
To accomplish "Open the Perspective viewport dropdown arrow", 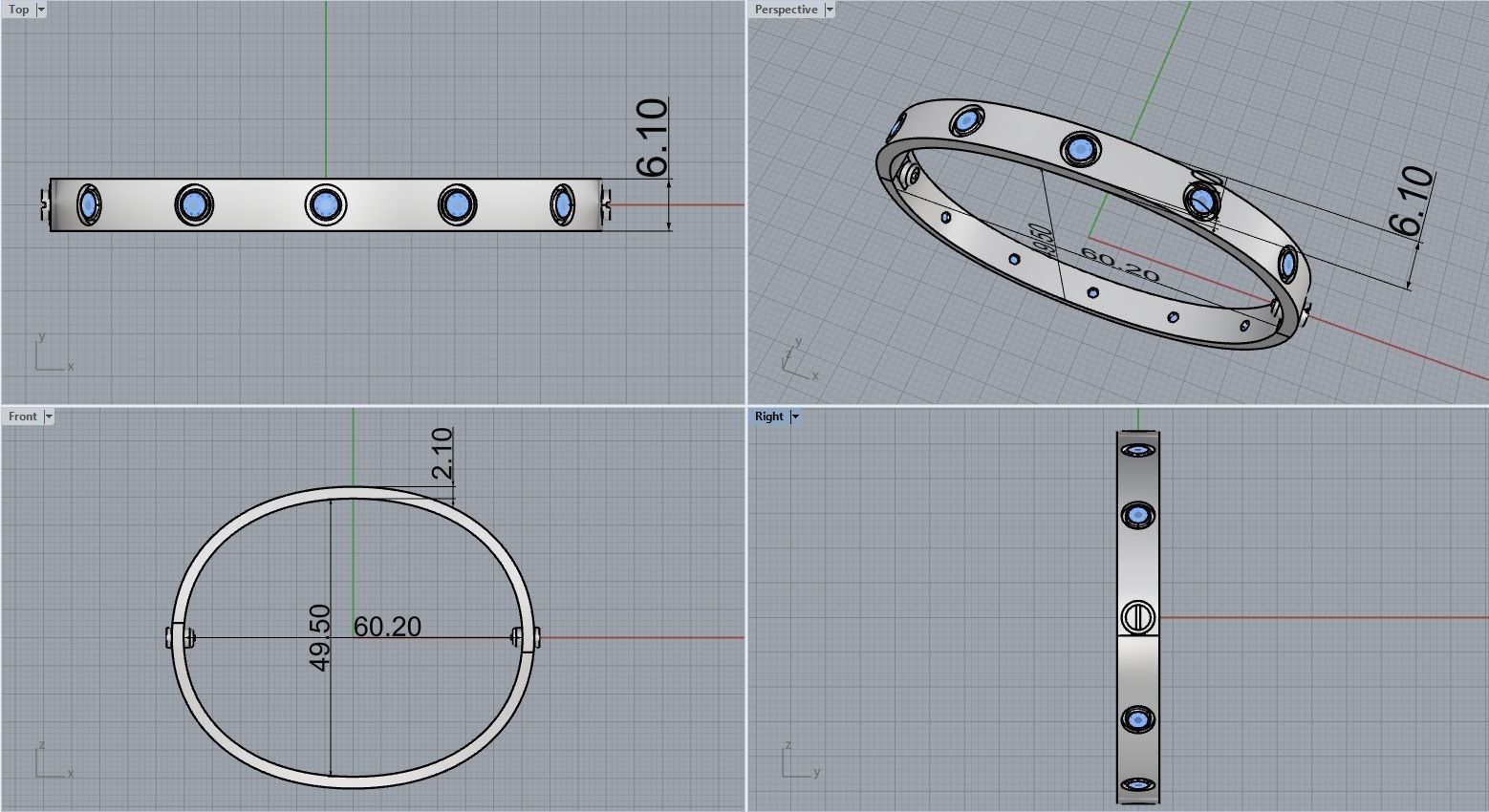I will (830, 10).
